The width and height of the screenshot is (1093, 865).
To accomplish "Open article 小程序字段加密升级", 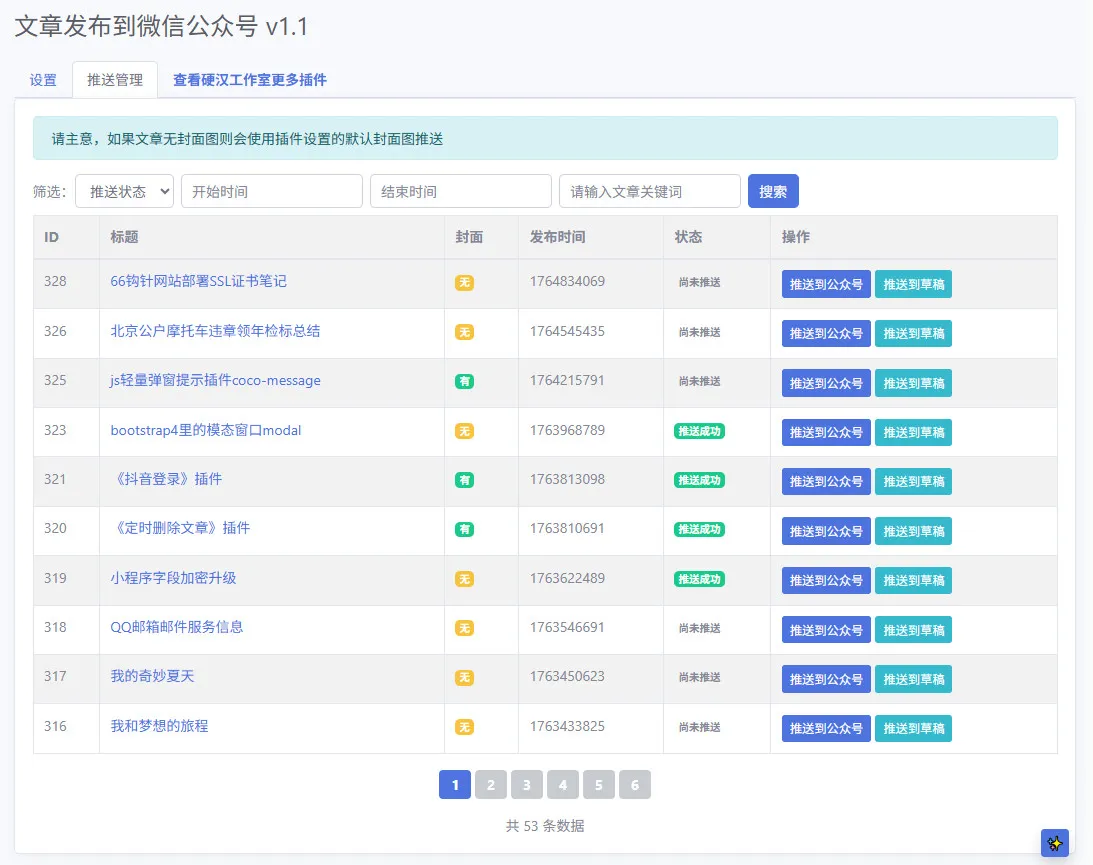I will [174, 578].
